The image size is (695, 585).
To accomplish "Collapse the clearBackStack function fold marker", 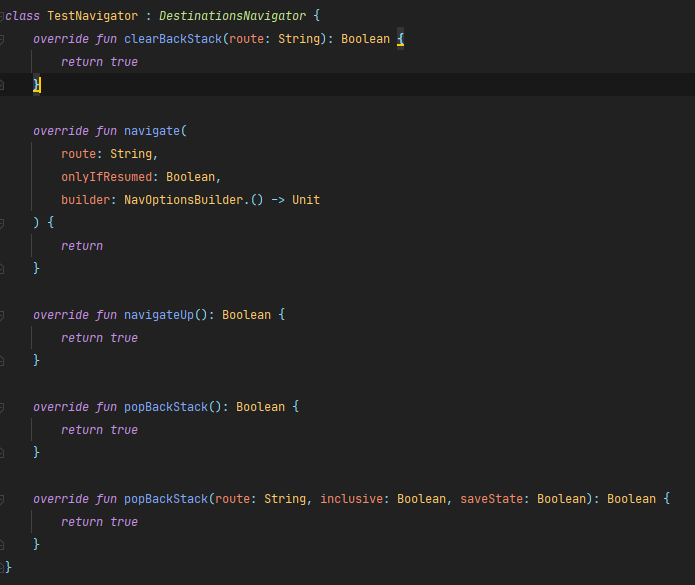I will [2, 39].
